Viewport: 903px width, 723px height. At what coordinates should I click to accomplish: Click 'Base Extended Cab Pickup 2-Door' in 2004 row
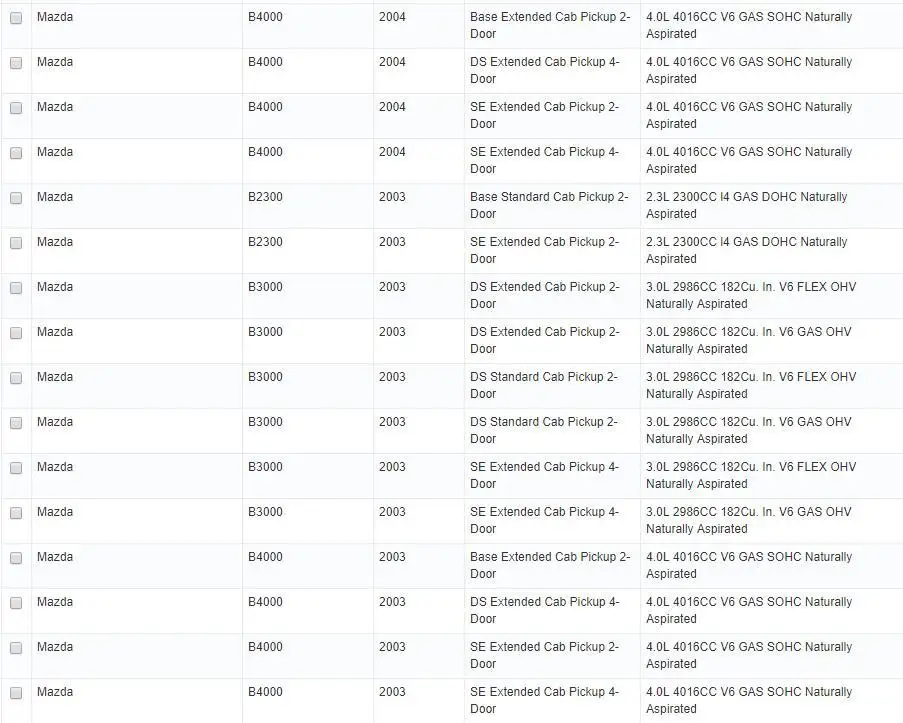550,25
